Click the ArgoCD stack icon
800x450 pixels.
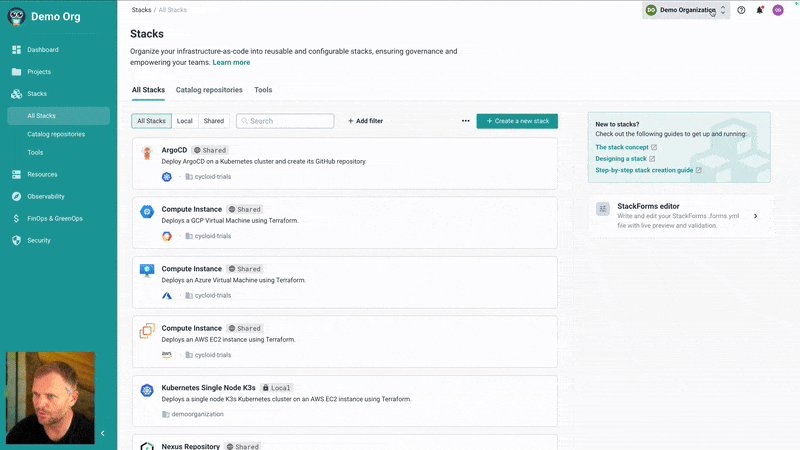point(147,152)
